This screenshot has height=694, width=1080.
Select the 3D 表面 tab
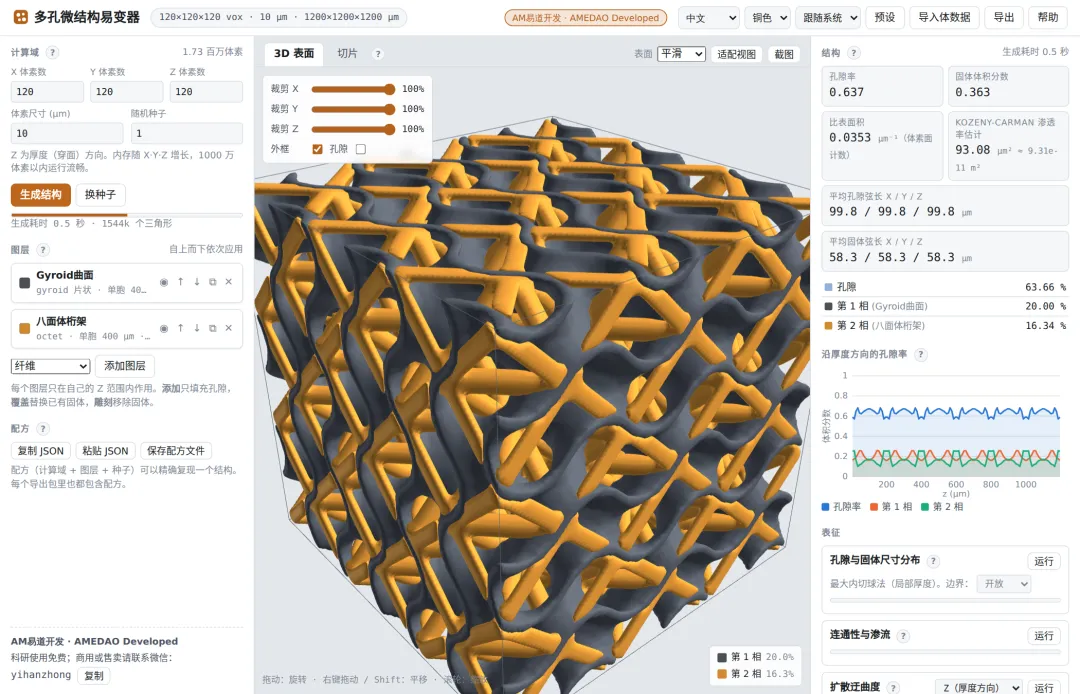coord(294,53)
